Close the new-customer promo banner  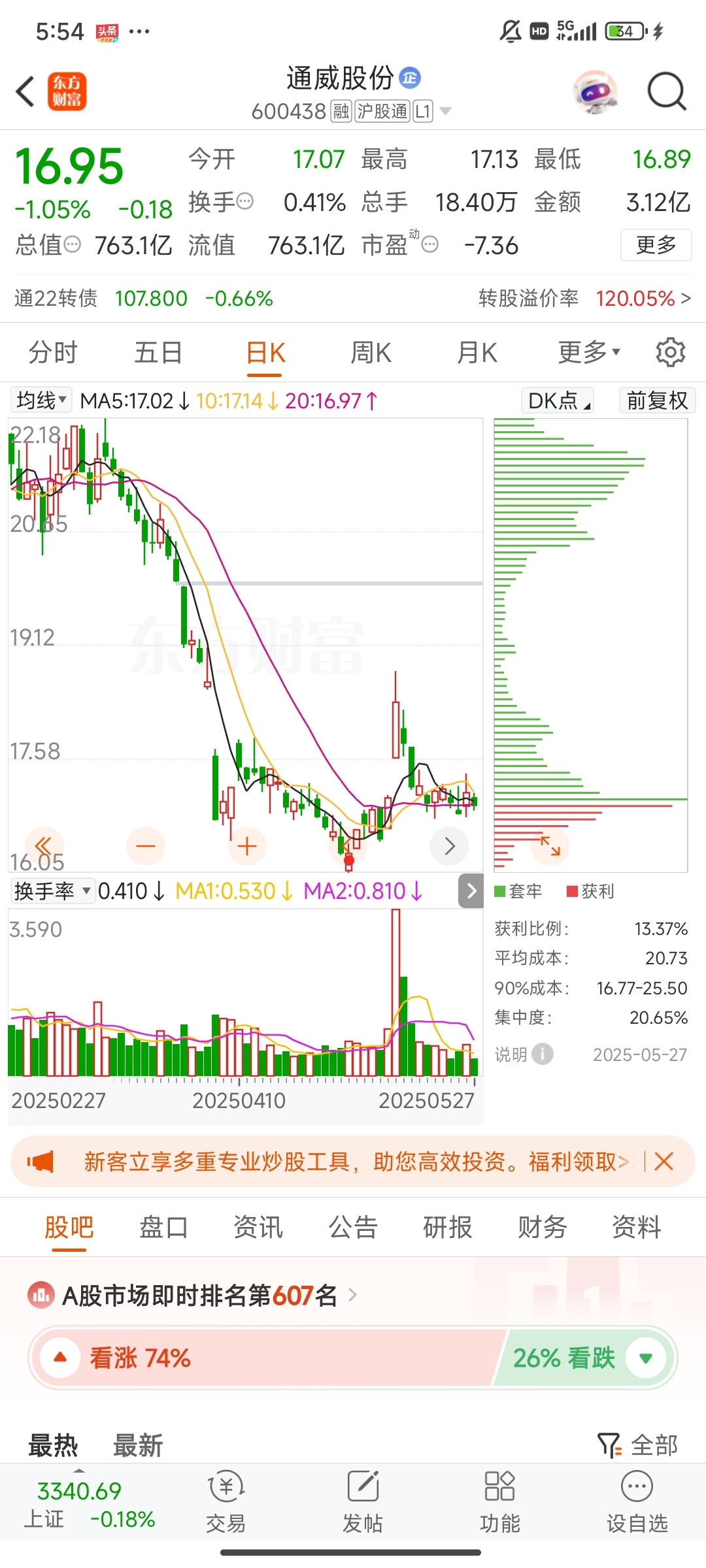tap(664, 1162)
